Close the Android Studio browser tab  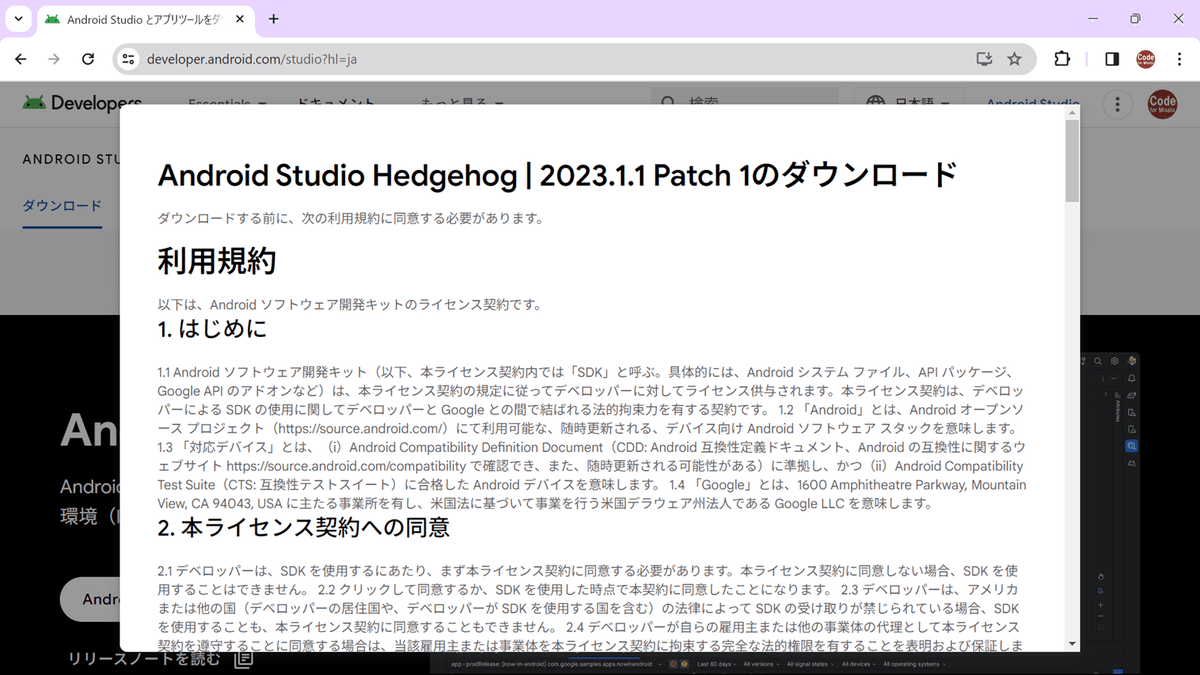pyautogui.click(x=240, y=19)
